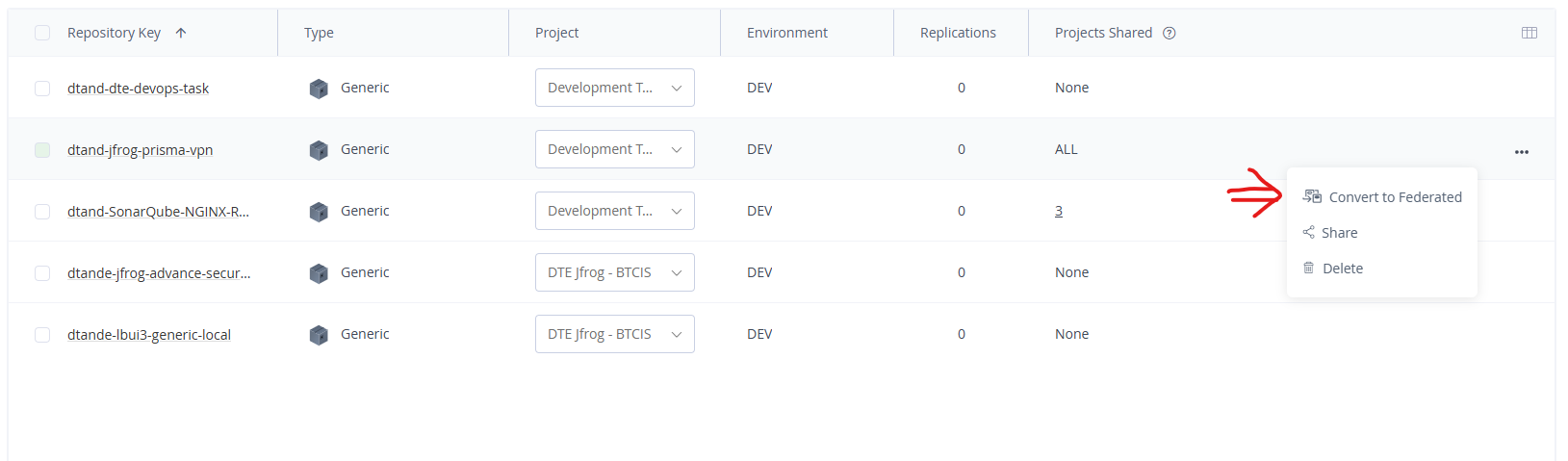Click Generic package icon for dtand-dte-devops-task
The image size is (1568, 461).
tap(319, 89)
